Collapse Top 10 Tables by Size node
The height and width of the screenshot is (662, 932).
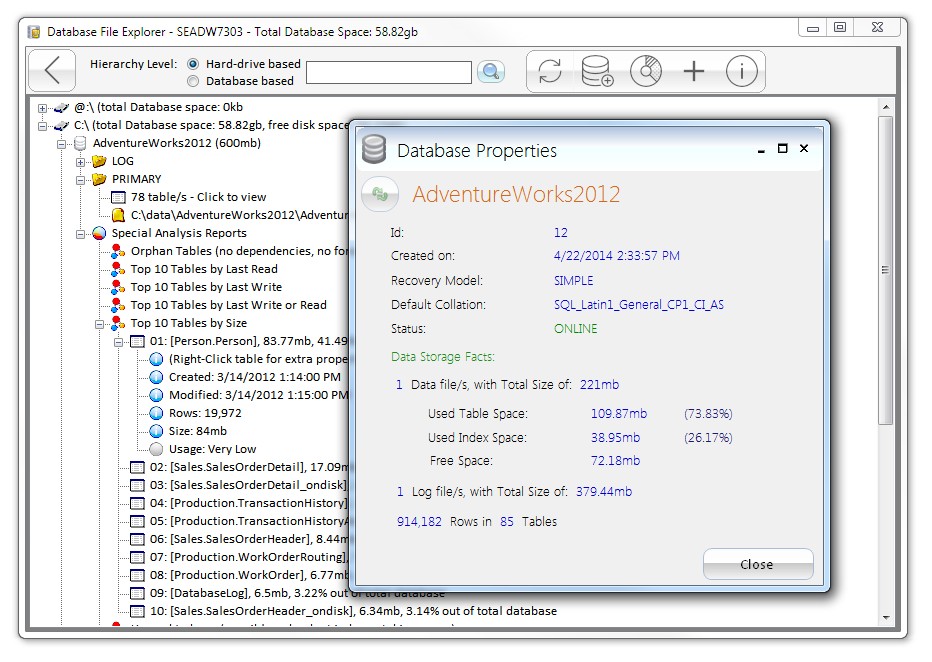(x=99, y=324)
